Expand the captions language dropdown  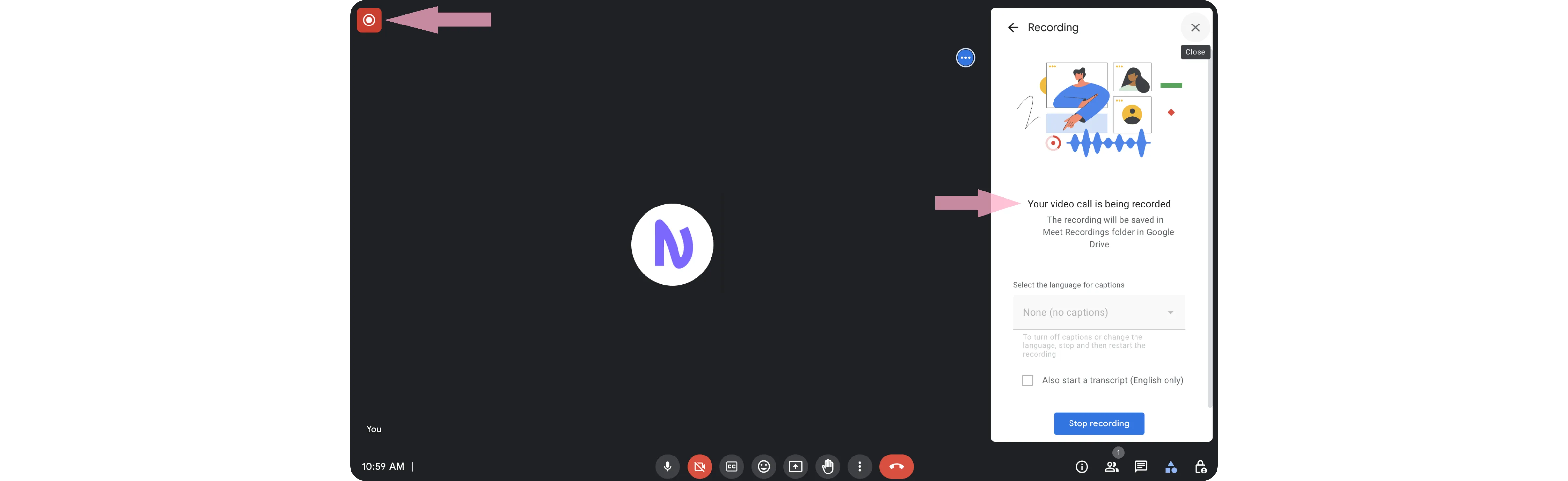click(x=1099, y=312)
